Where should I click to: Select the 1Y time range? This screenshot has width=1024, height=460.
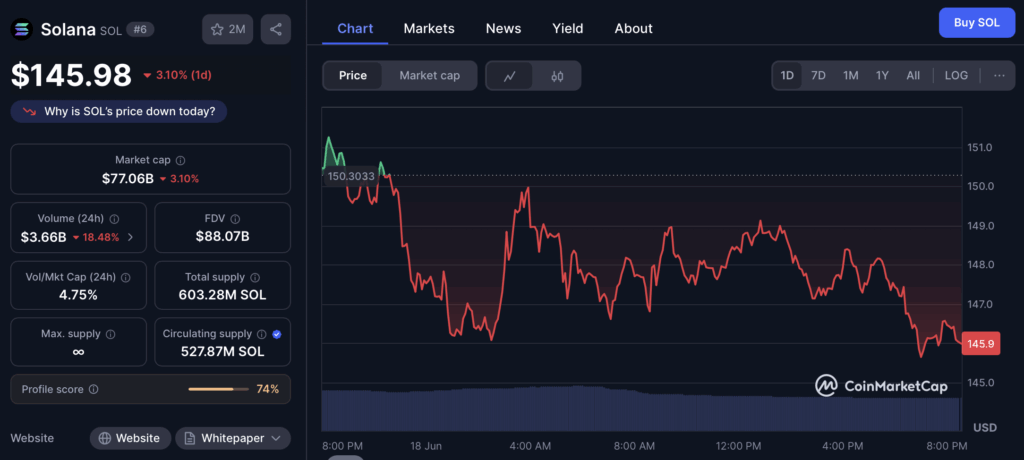click(882, 76)
